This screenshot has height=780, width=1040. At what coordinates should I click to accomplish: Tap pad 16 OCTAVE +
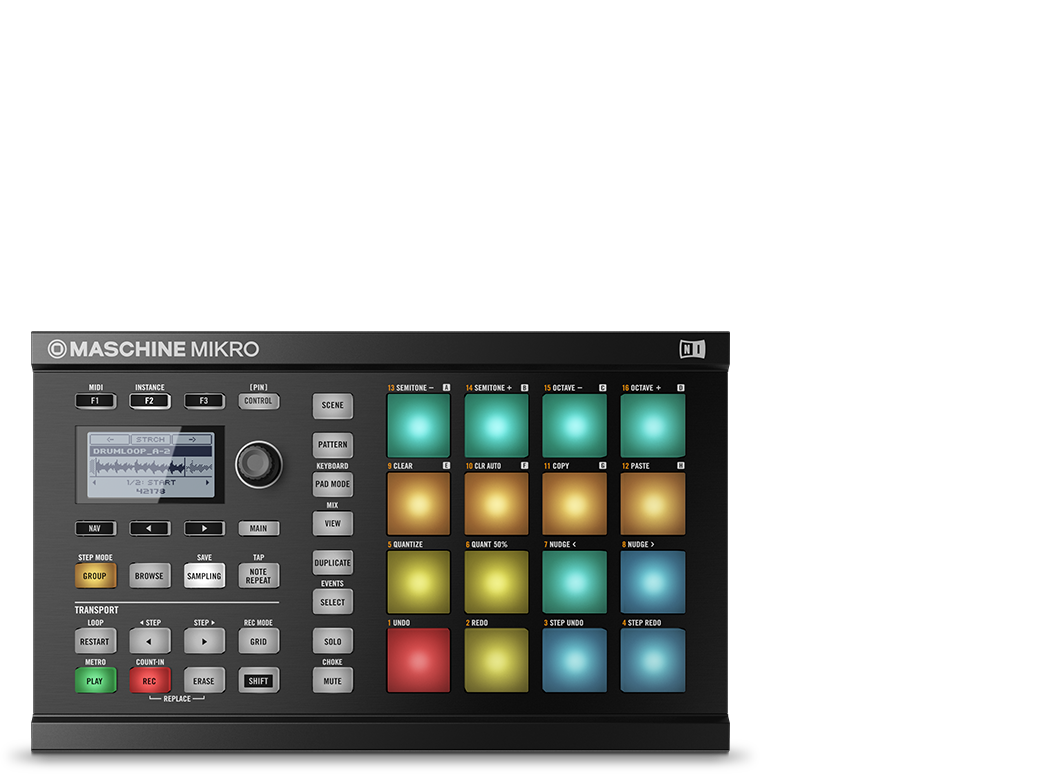click(653, 426)
